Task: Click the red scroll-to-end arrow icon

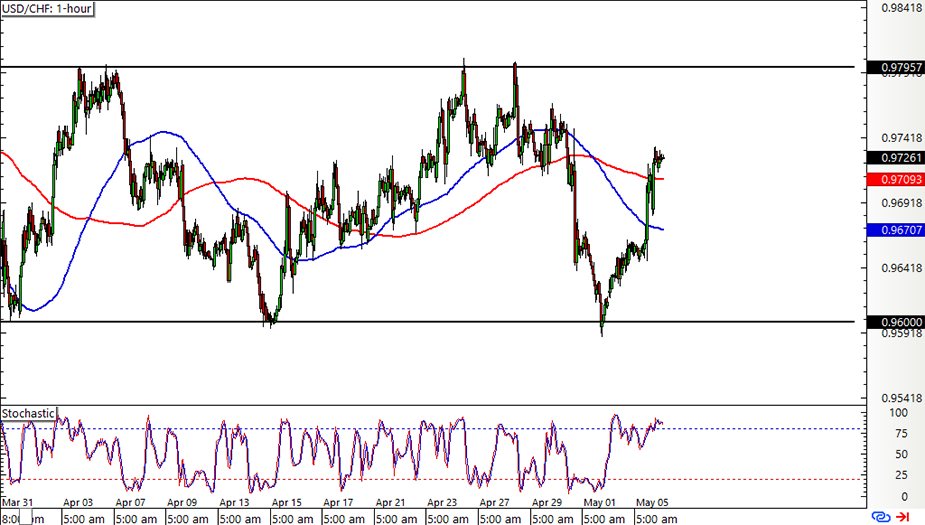Action: coord(902,517)
